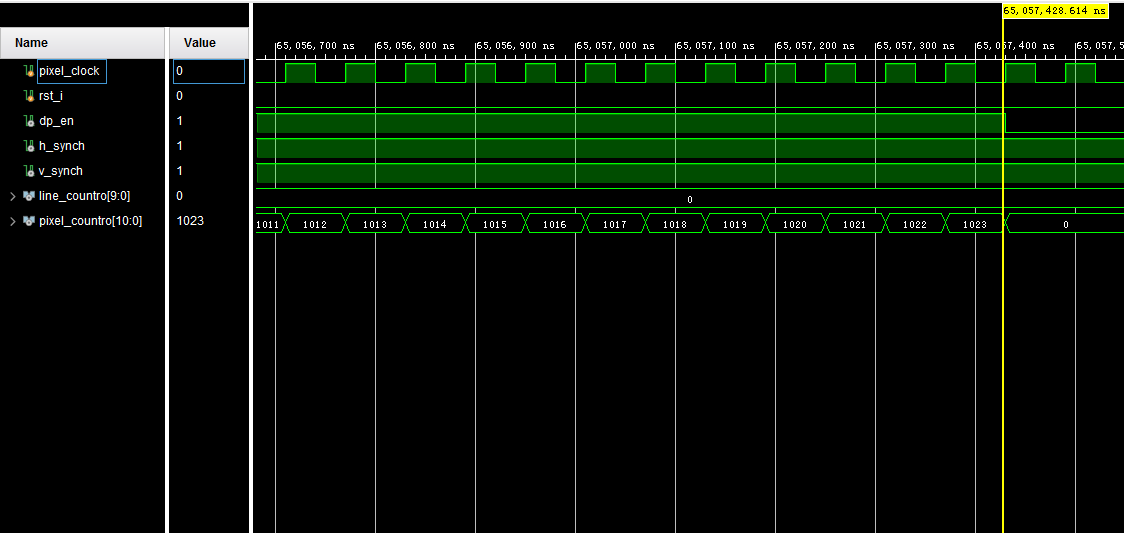Click the yellow cursor time label
The image size is (1124, 533).
coord(1054,11)
